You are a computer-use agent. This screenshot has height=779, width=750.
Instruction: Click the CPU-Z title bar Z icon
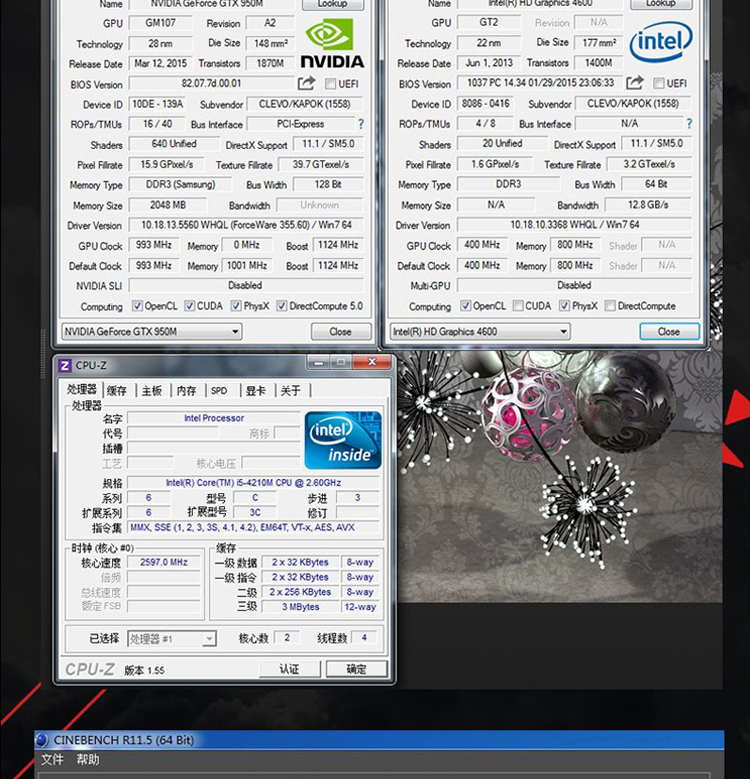point(65,365)
